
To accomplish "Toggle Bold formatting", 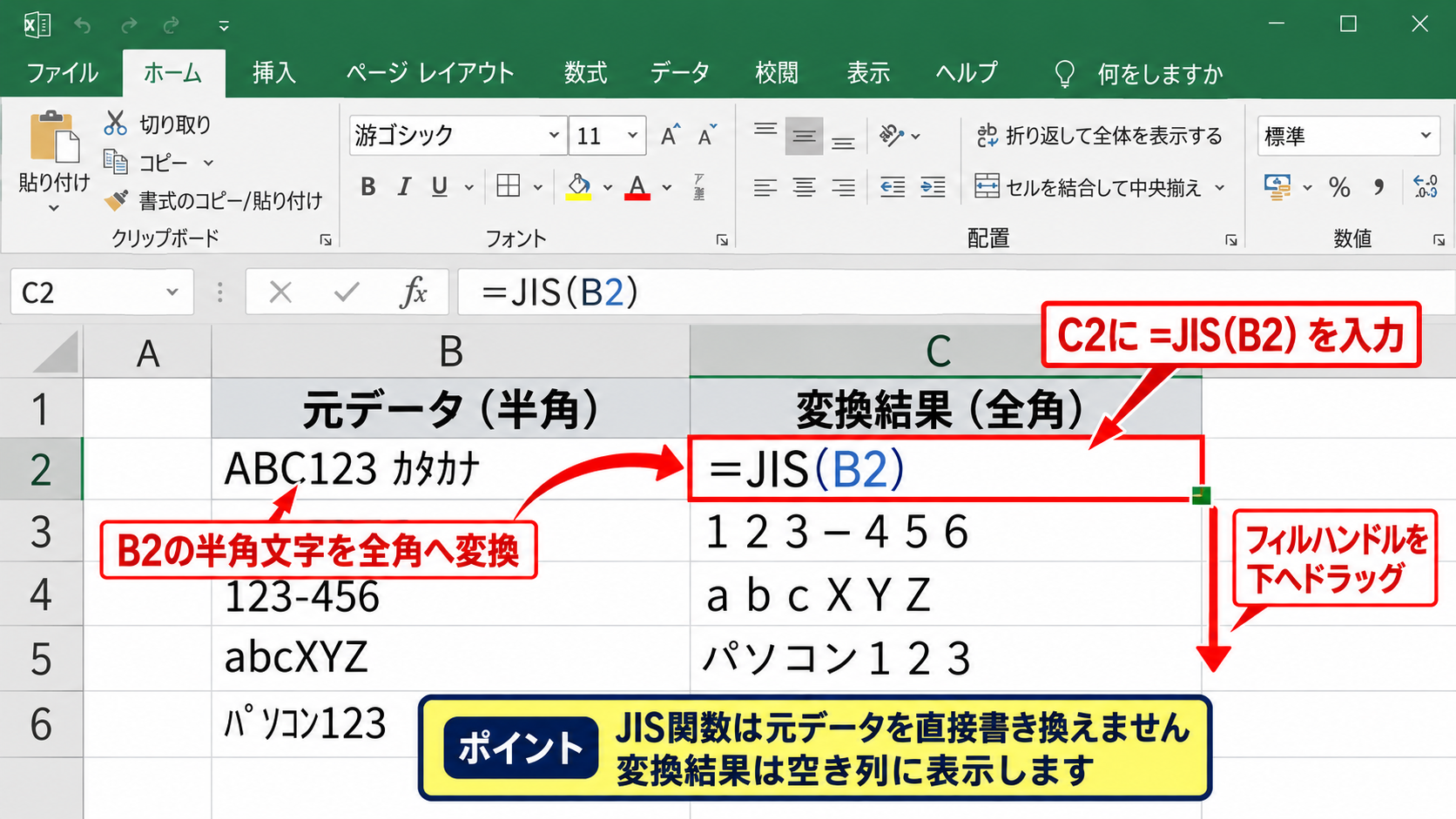I will coord(368,187).
